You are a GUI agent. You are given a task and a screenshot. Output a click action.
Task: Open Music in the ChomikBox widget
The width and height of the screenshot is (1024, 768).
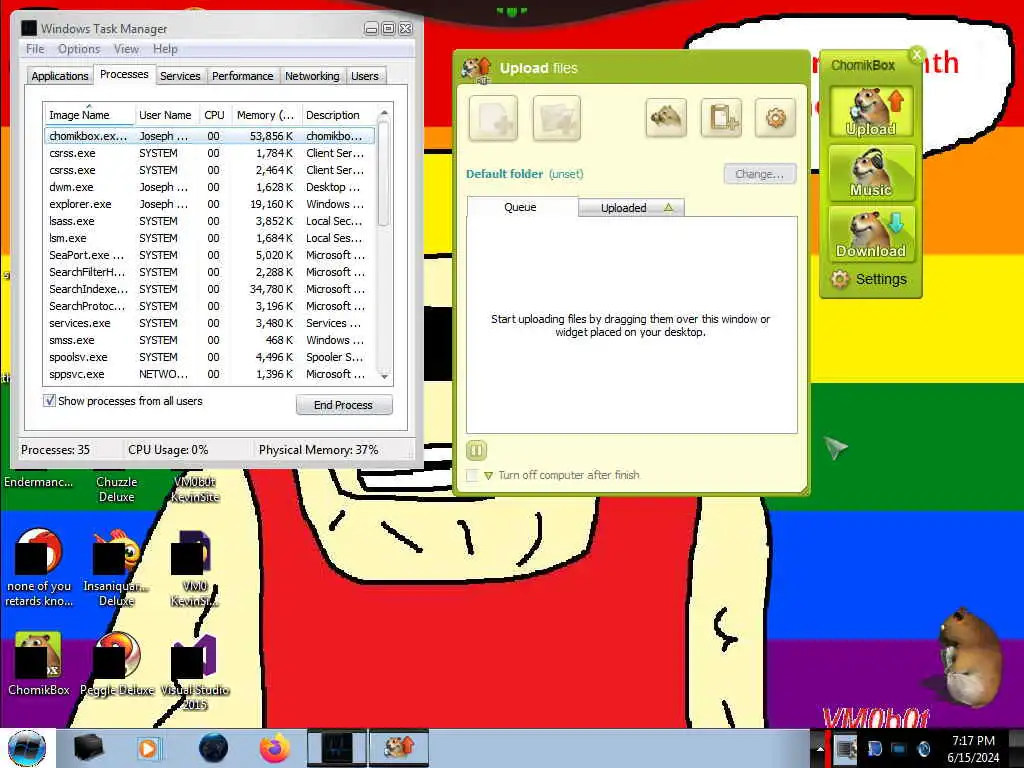872,172
